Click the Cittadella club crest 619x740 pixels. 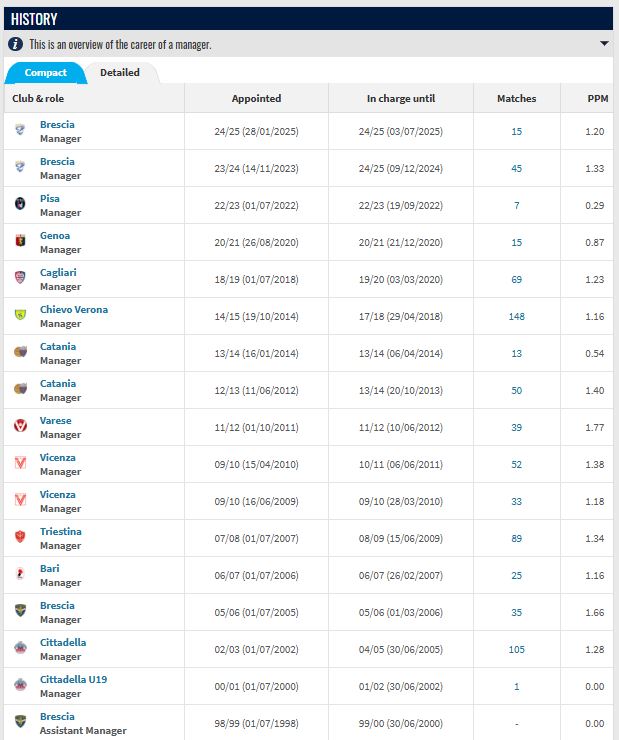click(x=20, y=647)
